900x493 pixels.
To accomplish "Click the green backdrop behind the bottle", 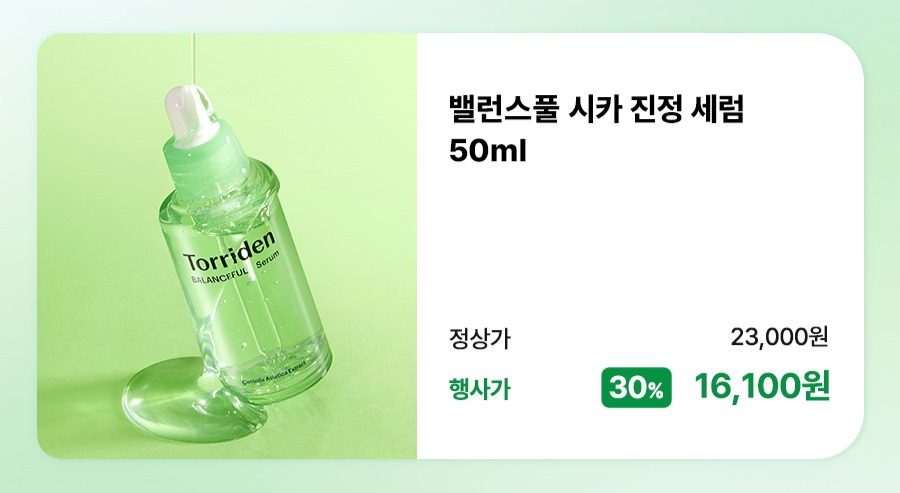I will [x=344, y=143].
